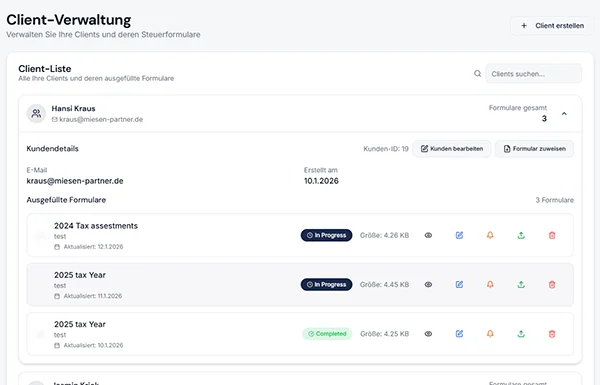Click the search magnifier icon
600x385 pixels.
478,73
